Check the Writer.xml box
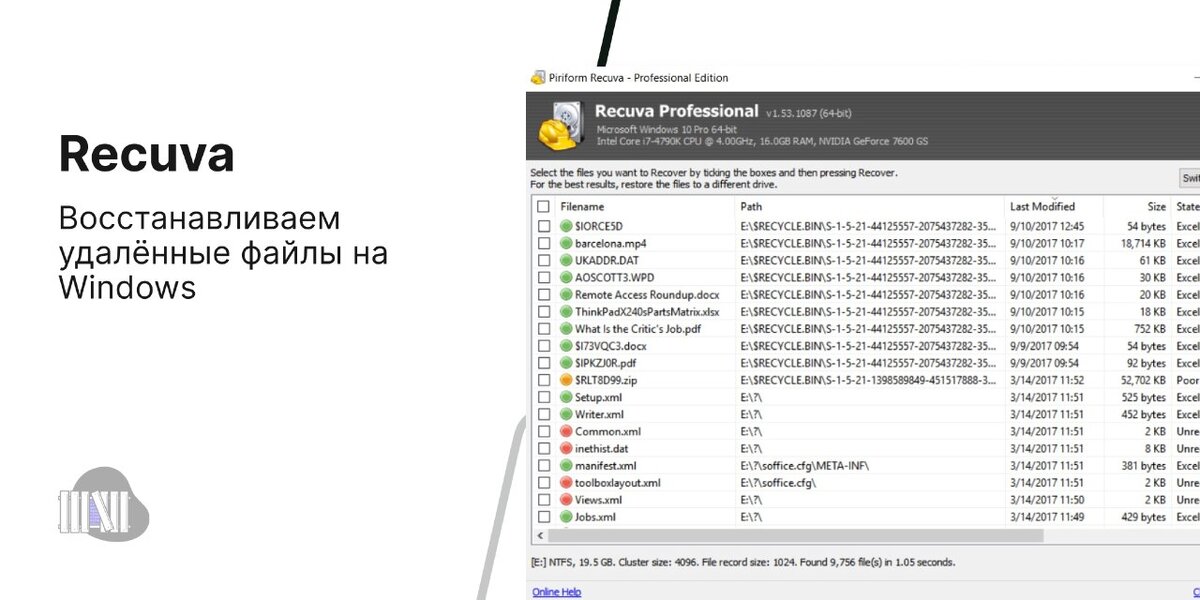 tap(543, 414)
